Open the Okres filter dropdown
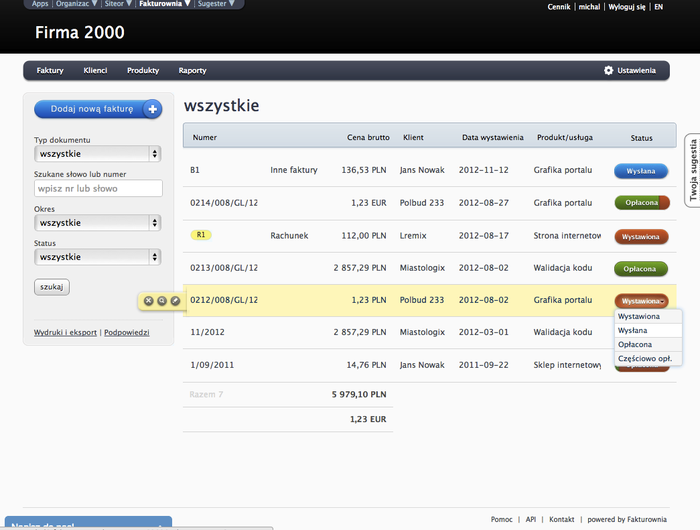The width and height of the screenshot is (700, 530). coord(97,222)
